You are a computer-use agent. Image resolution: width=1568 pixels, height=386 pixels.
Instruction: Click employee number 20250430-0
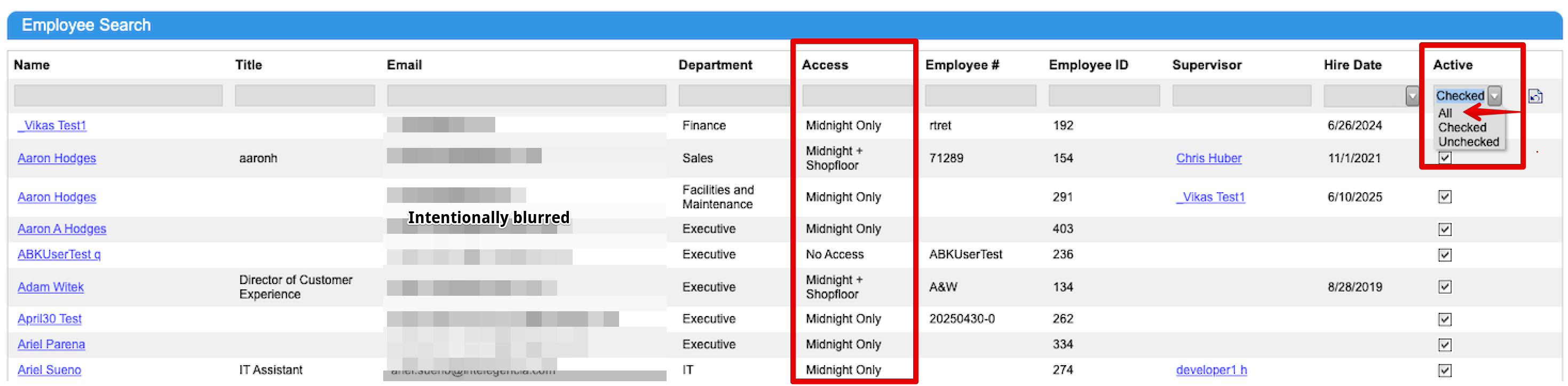coord(962,319)
